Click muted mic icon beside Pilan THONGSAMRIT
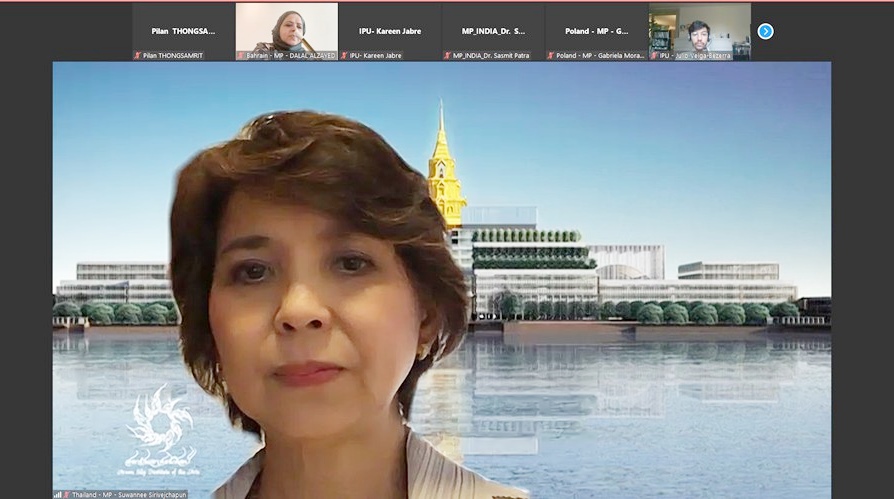894x499 pixels. point(137,56)
